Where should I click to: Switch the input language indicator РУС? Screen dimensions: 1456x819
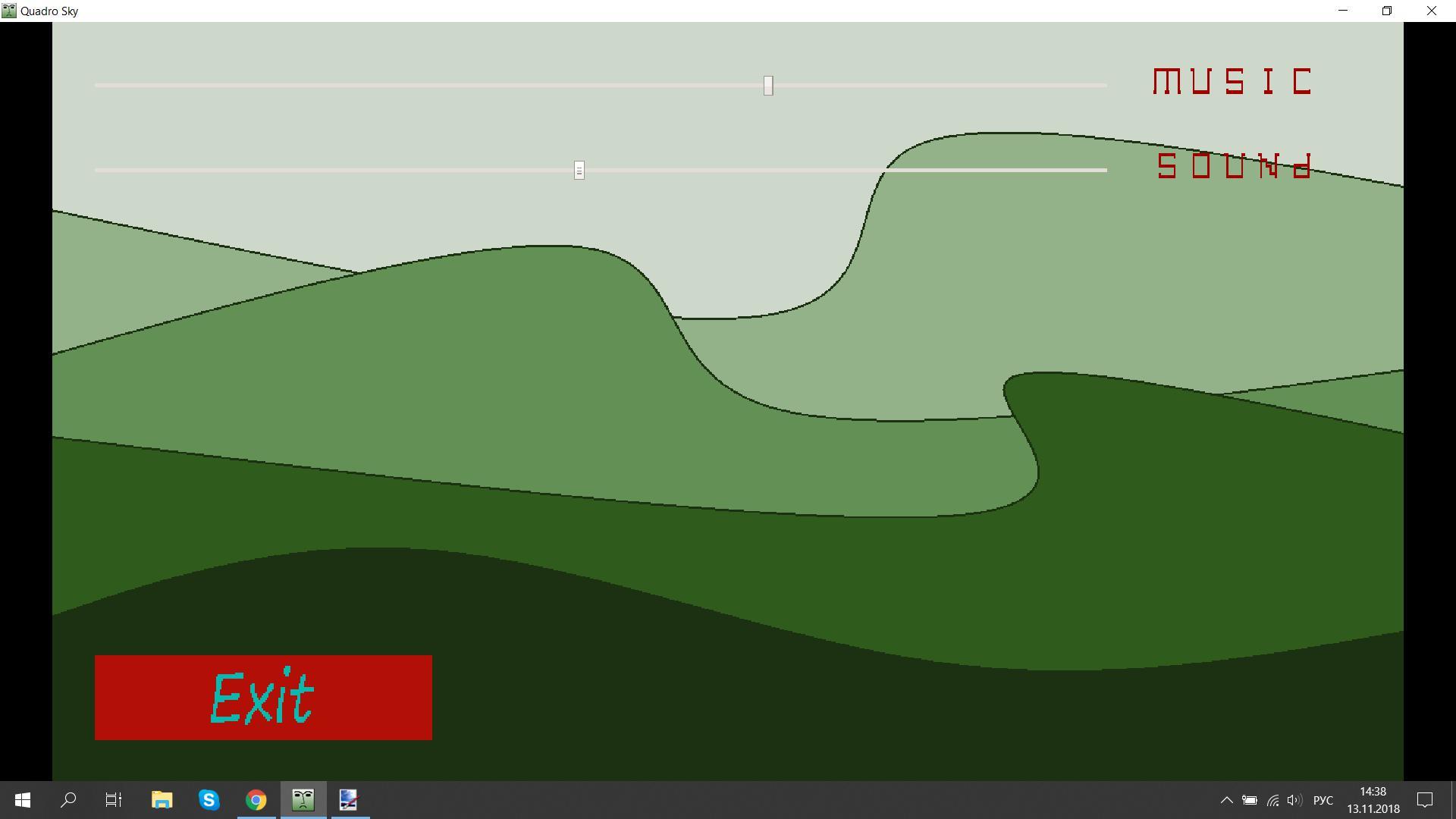[x=1323, y=800]
